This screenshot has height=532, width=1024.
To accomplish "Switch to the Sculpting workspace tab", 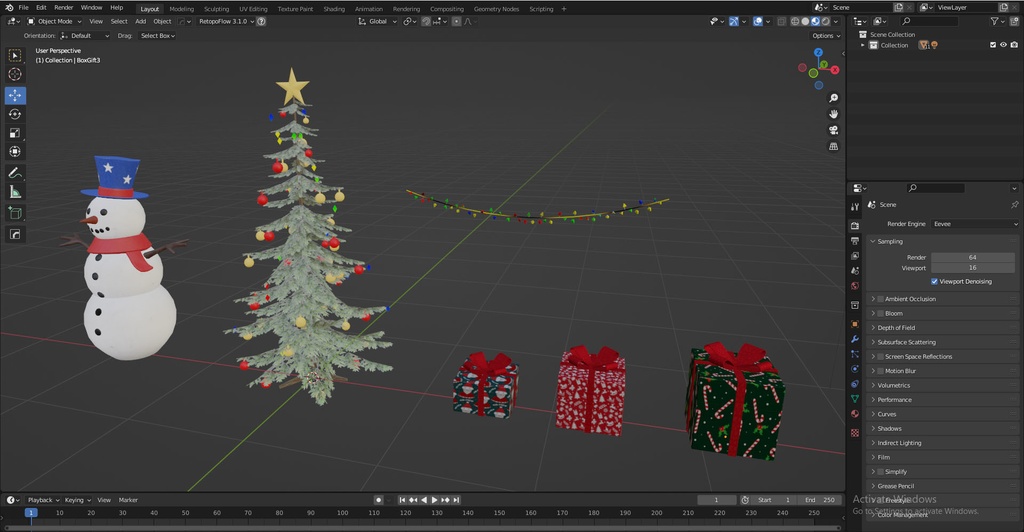I will (216, 9).
